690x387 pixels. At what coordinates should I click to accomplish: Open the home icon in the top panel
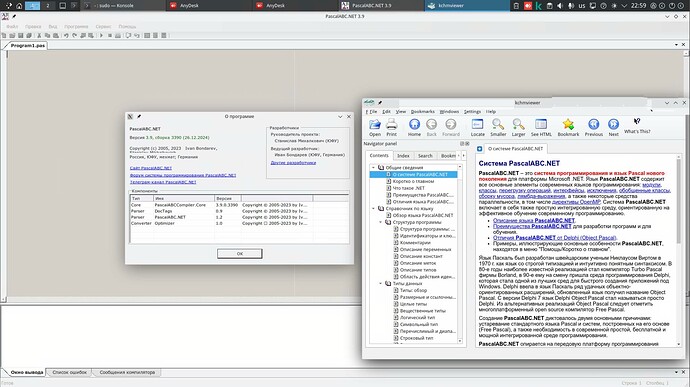(x=19, y=6)
